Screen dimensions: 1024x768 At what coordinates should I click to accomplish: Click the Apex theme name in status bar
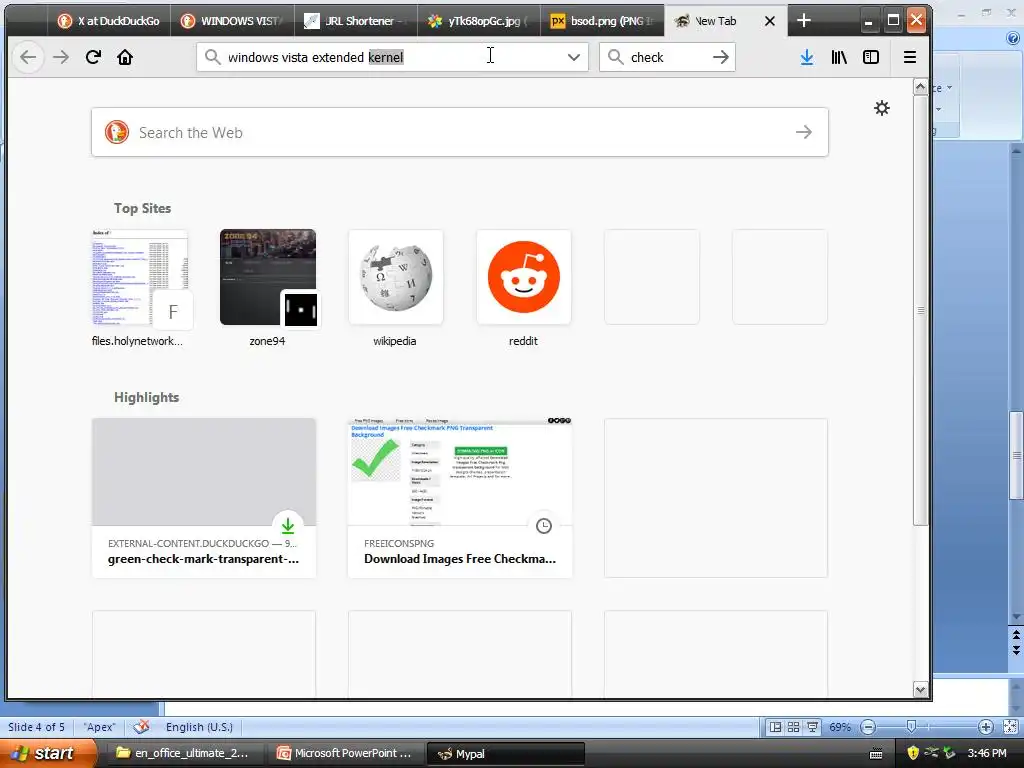click(x=99, y=727)
